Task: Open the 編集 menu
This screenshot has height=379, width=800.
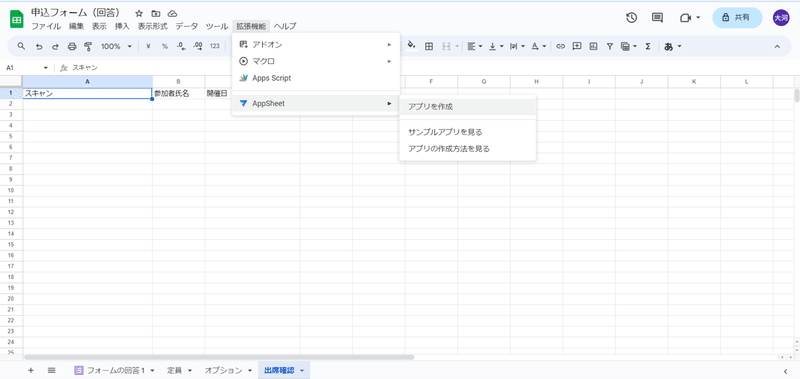Action: point(77,26)
